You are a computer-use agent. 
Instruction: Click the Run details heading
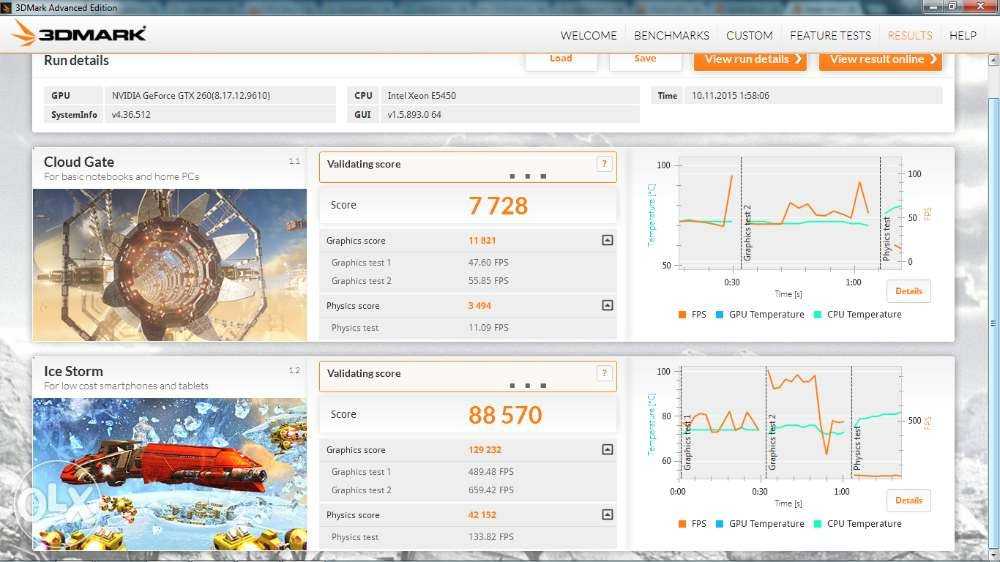pyautogui.click(x=76, y=61)
